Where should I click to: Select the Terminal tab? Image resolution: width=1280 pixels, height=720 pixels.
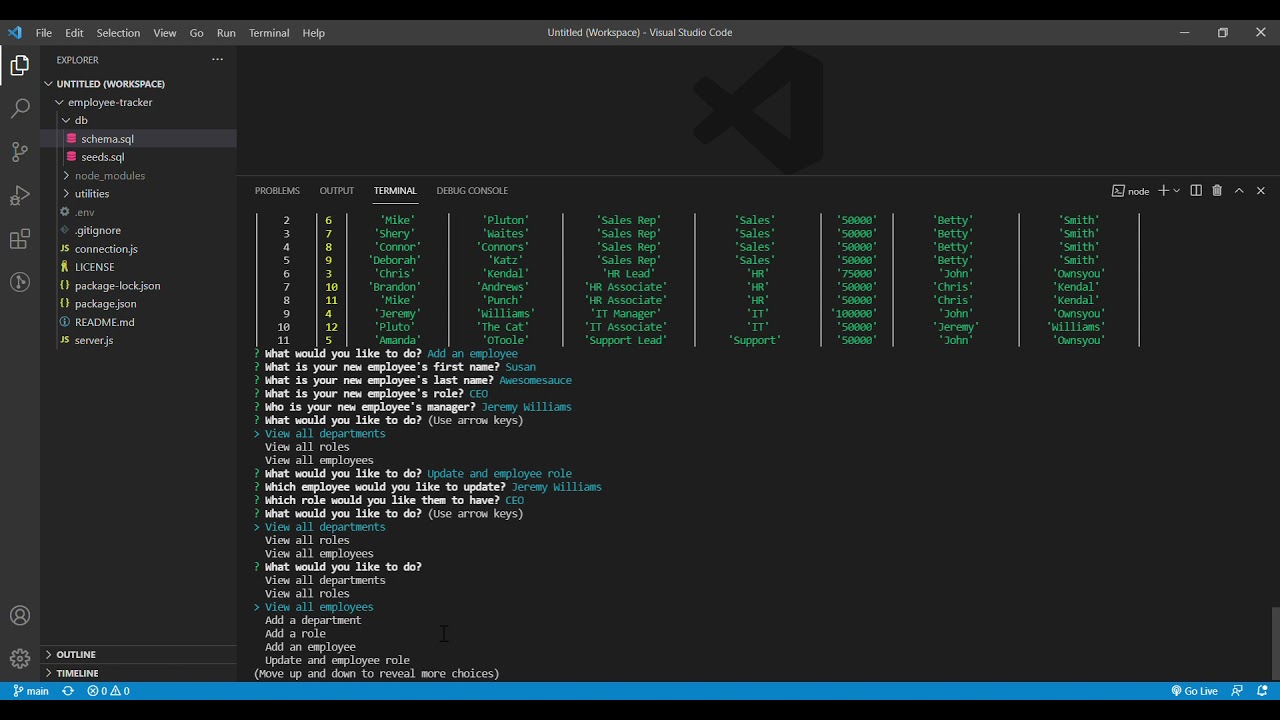395,191
